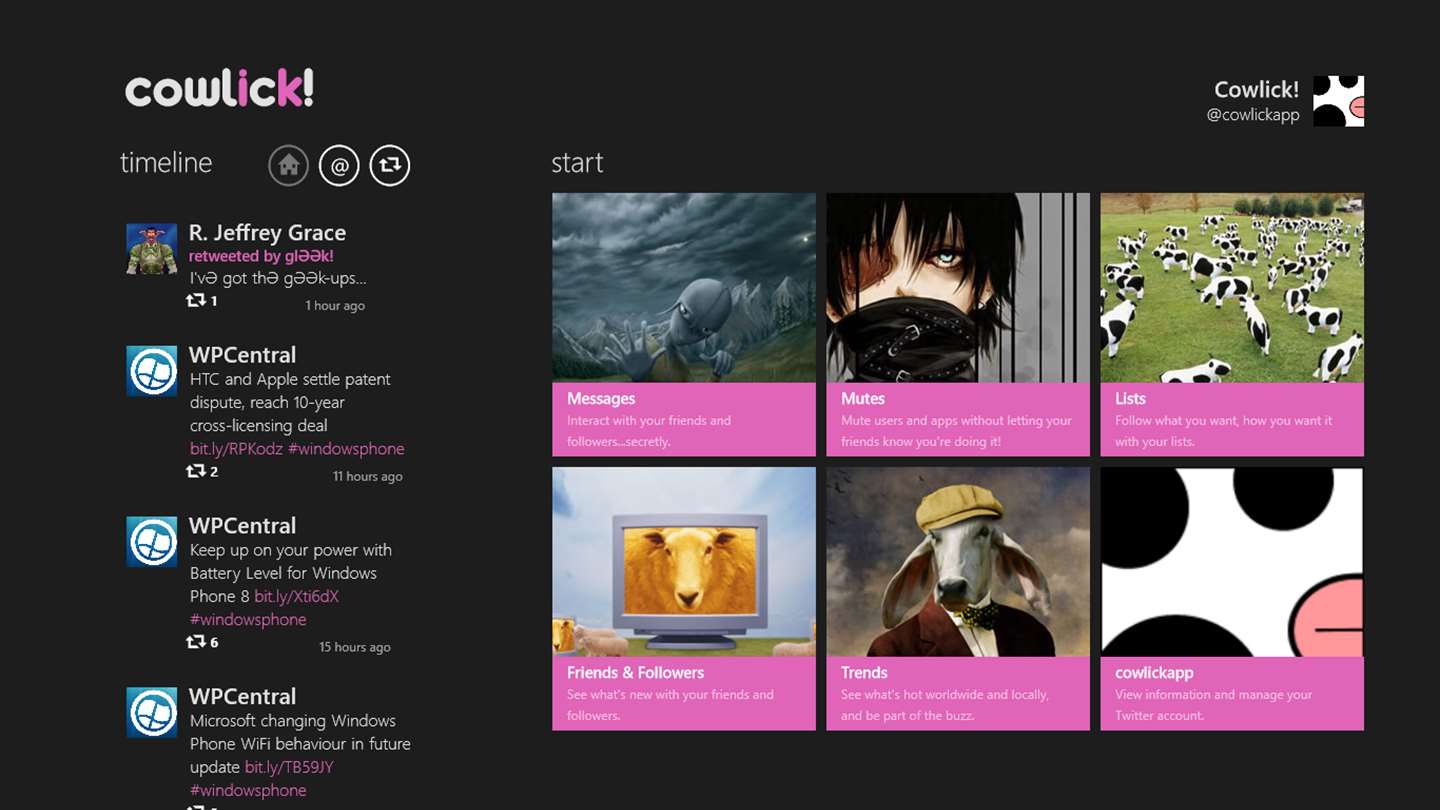The height and width of the screenshot is (810, 1440).
Task: Click retweet icon on Battery Level tweet
Action: point(196,642)
